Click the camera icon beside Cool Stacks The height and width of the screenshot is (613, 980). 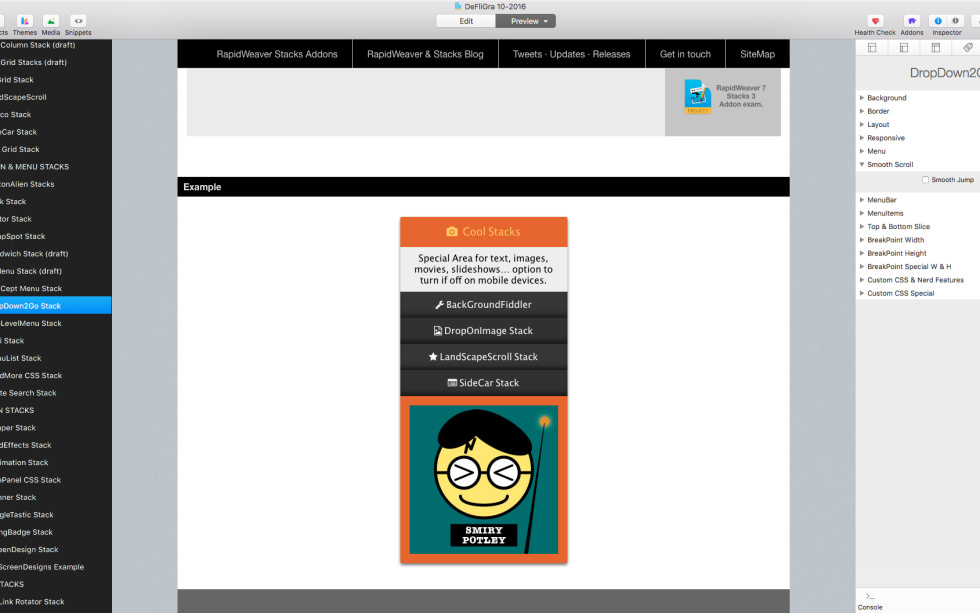click(452, 232)
